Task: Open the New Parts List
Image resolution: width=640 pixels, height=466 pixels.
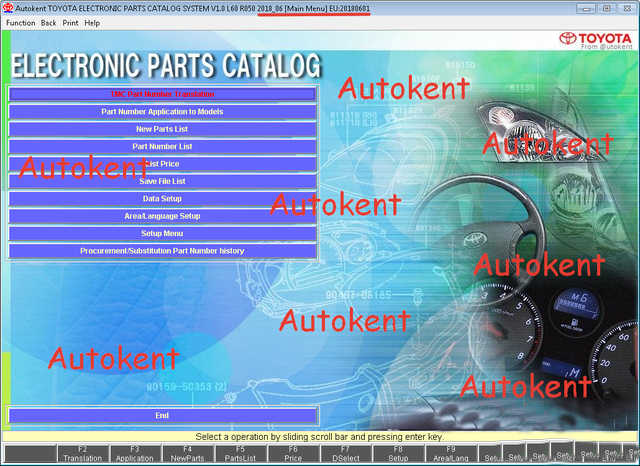Action: click(162, 129)
